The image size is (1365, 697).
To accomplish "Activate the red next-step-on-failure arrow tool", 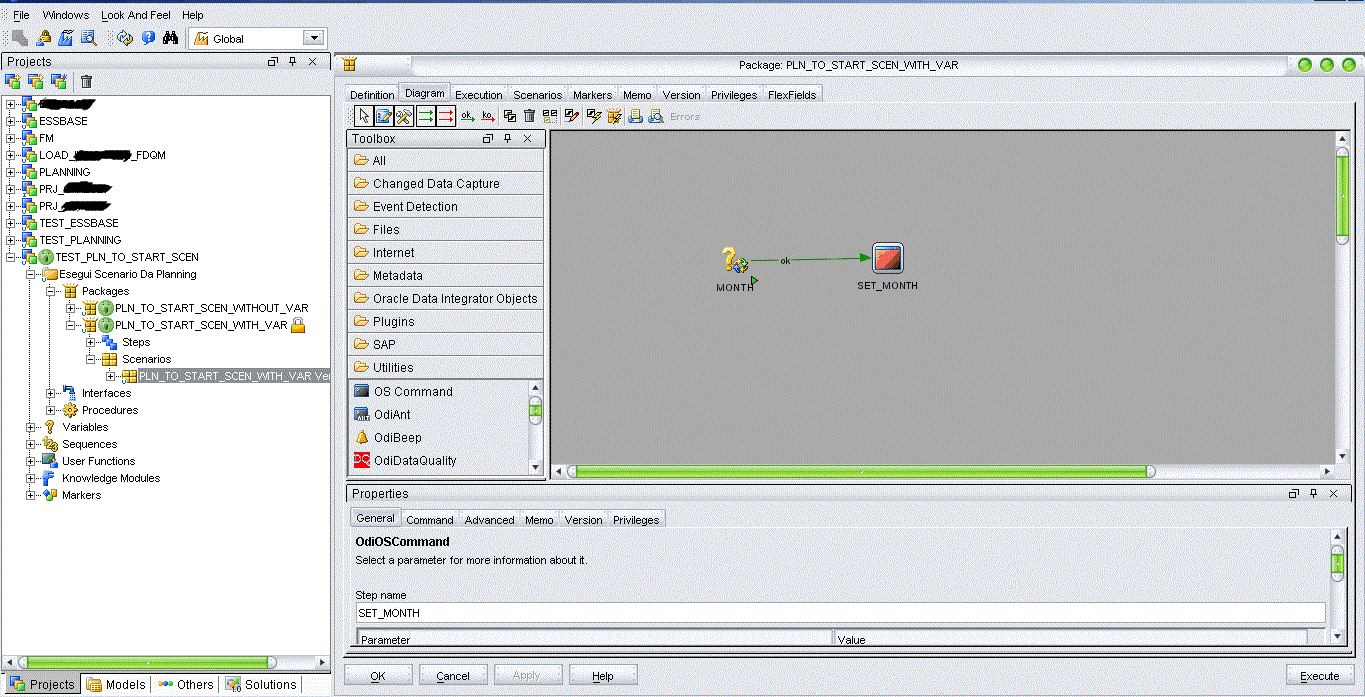I will coord(446,115).
